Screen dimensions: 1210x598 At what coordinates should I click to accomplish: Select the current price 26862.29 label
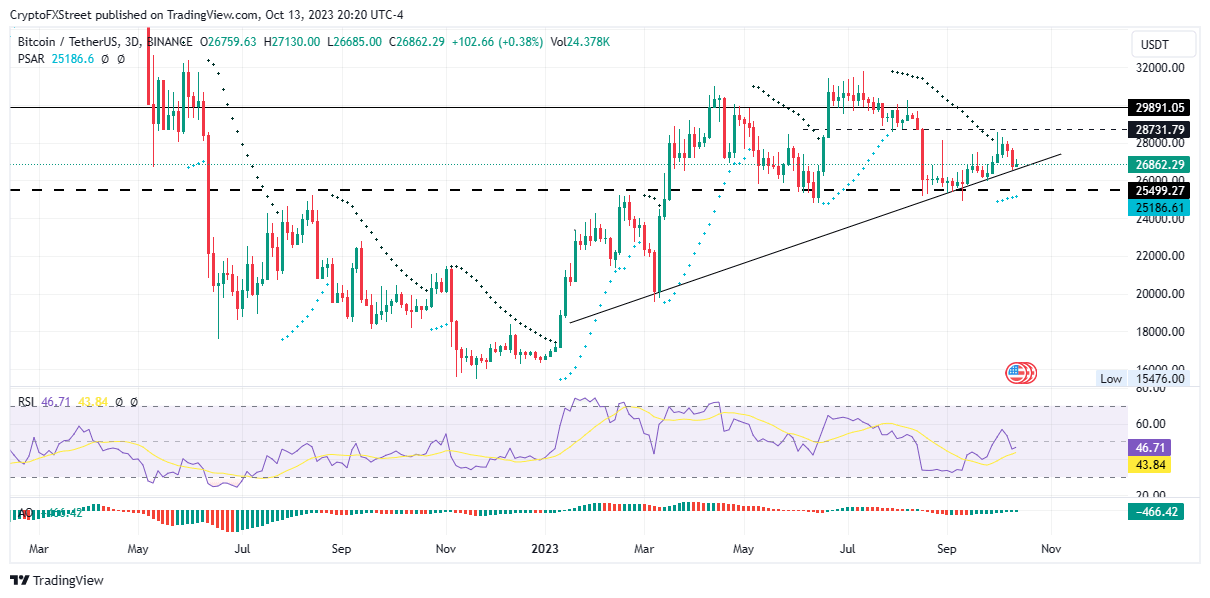tap(1159, 165)
